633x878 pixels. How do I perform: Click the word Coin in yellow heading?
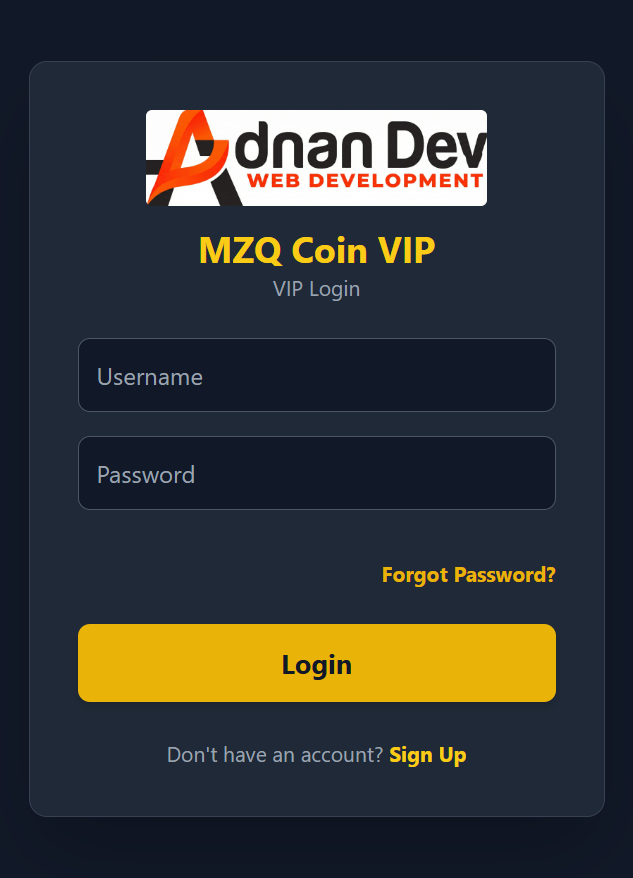(329, 250)
